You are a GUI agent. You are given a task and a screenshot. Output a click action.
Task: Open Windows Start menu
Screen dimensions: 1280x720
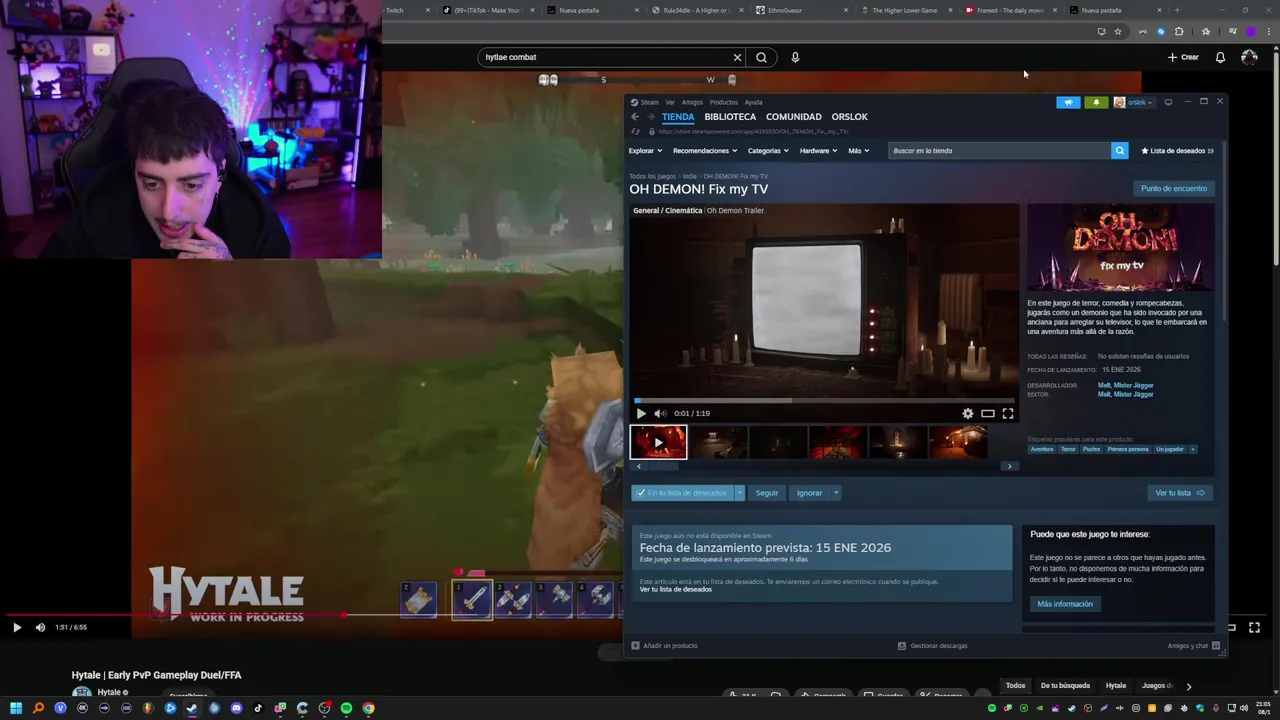click(x=16, y=708)
